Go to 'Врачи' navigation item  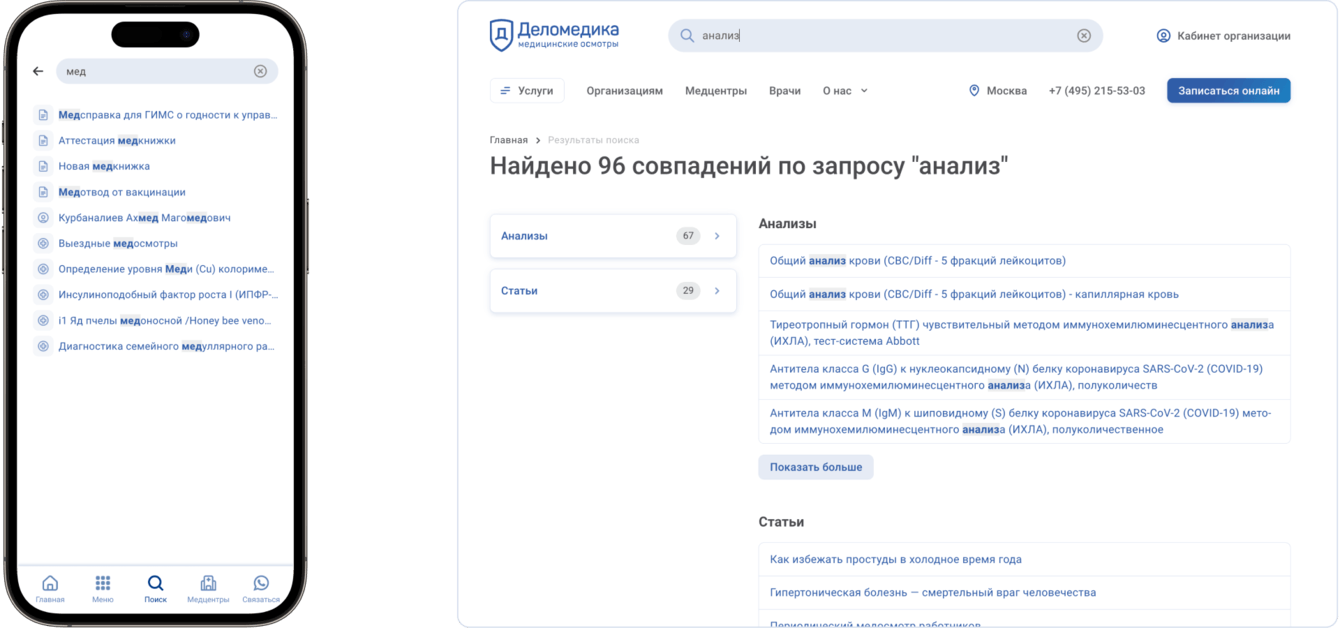(x=785, y=91)
